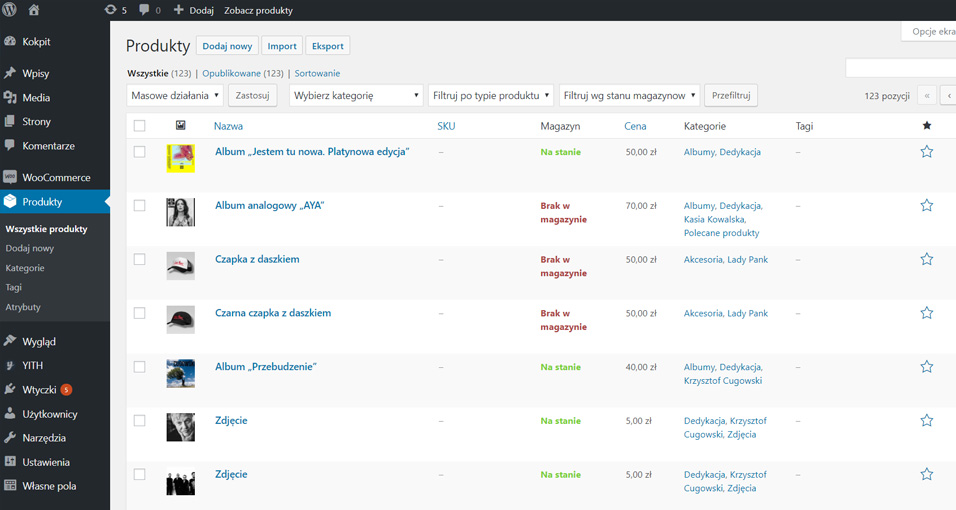Click the YITH icon in sidebar

click(10, 365)
